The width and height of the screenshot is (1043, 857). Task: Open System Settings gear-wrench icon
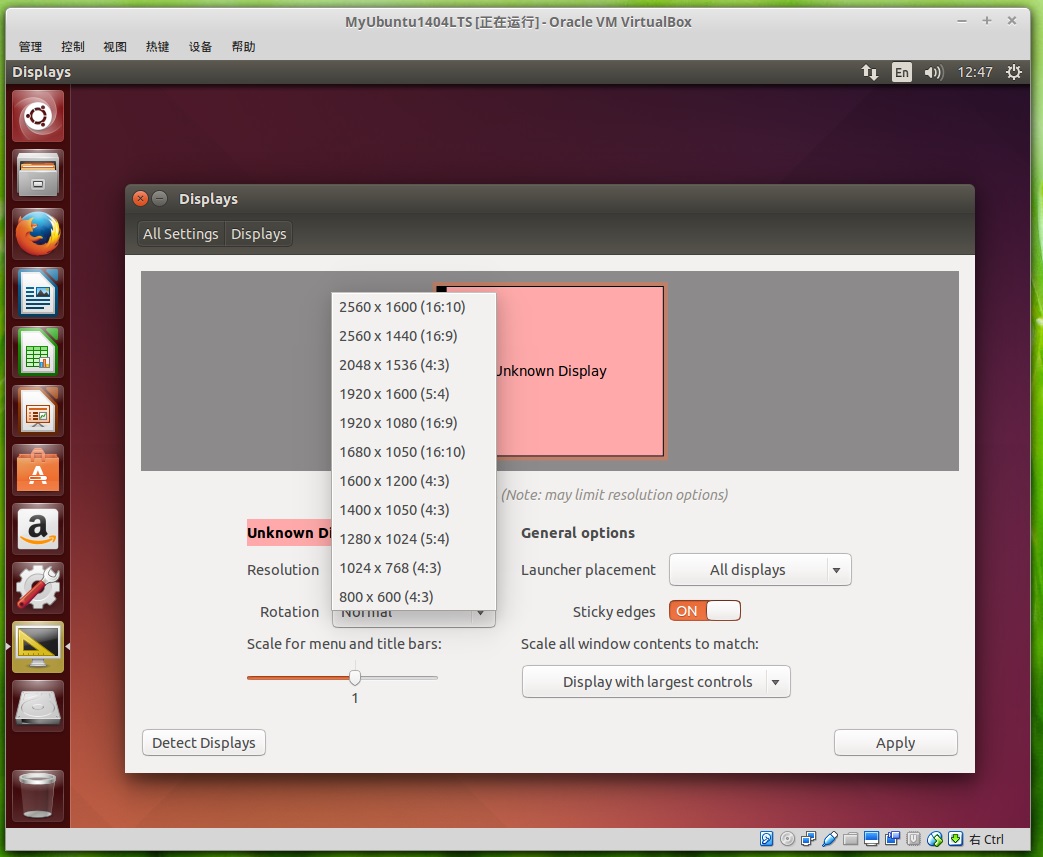tap(38, 588)
